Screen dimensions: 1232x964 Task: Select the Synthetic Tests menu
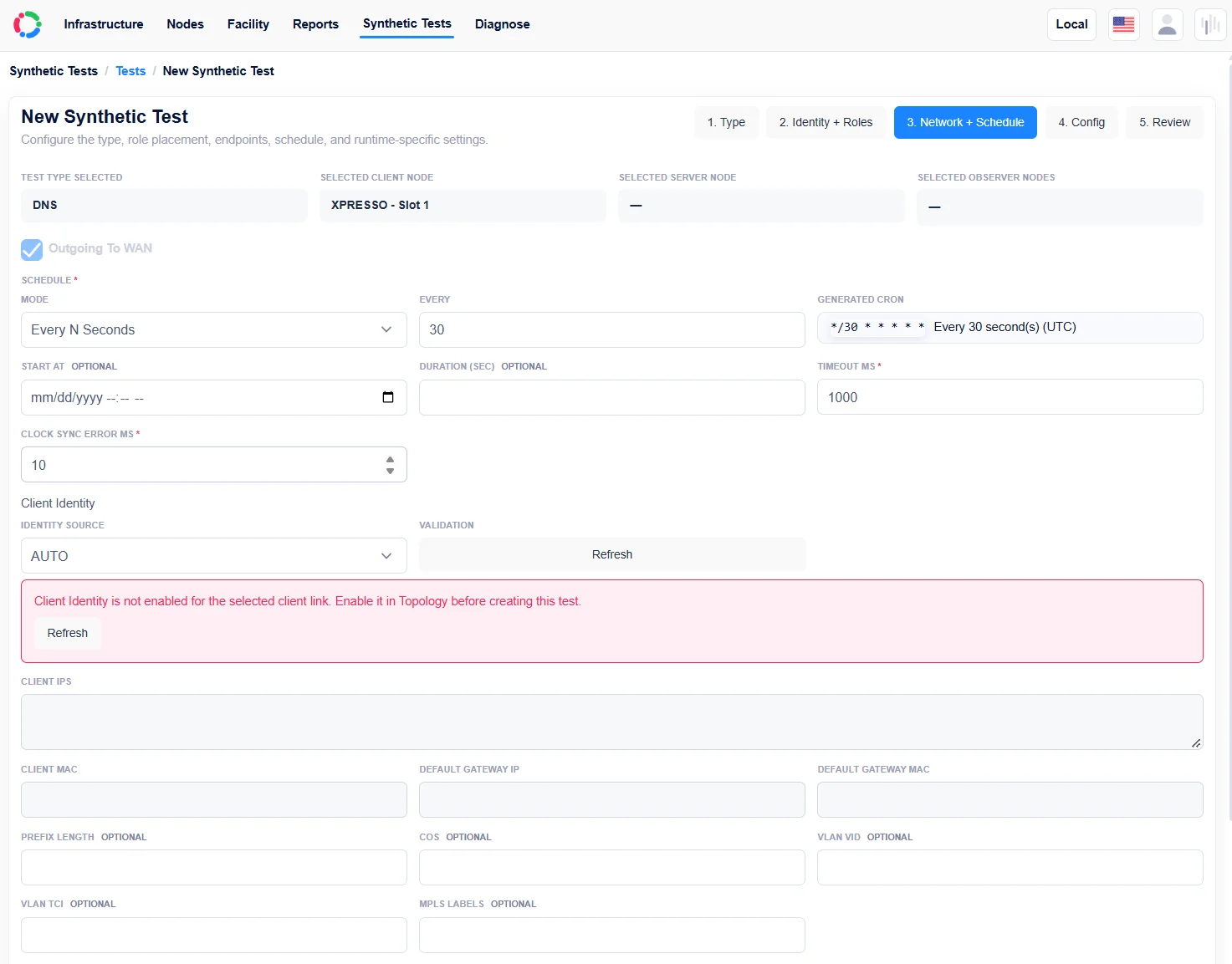click(x=407, y=23)
